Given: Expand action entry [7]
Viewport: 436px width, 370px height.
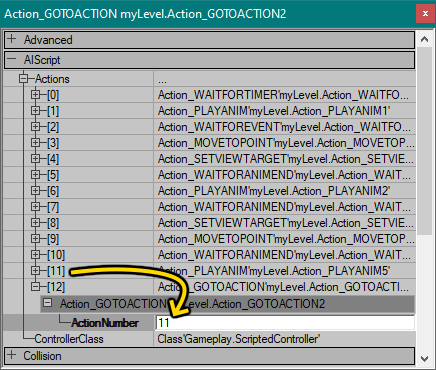Looking at the screenshot, I should 35,207.
